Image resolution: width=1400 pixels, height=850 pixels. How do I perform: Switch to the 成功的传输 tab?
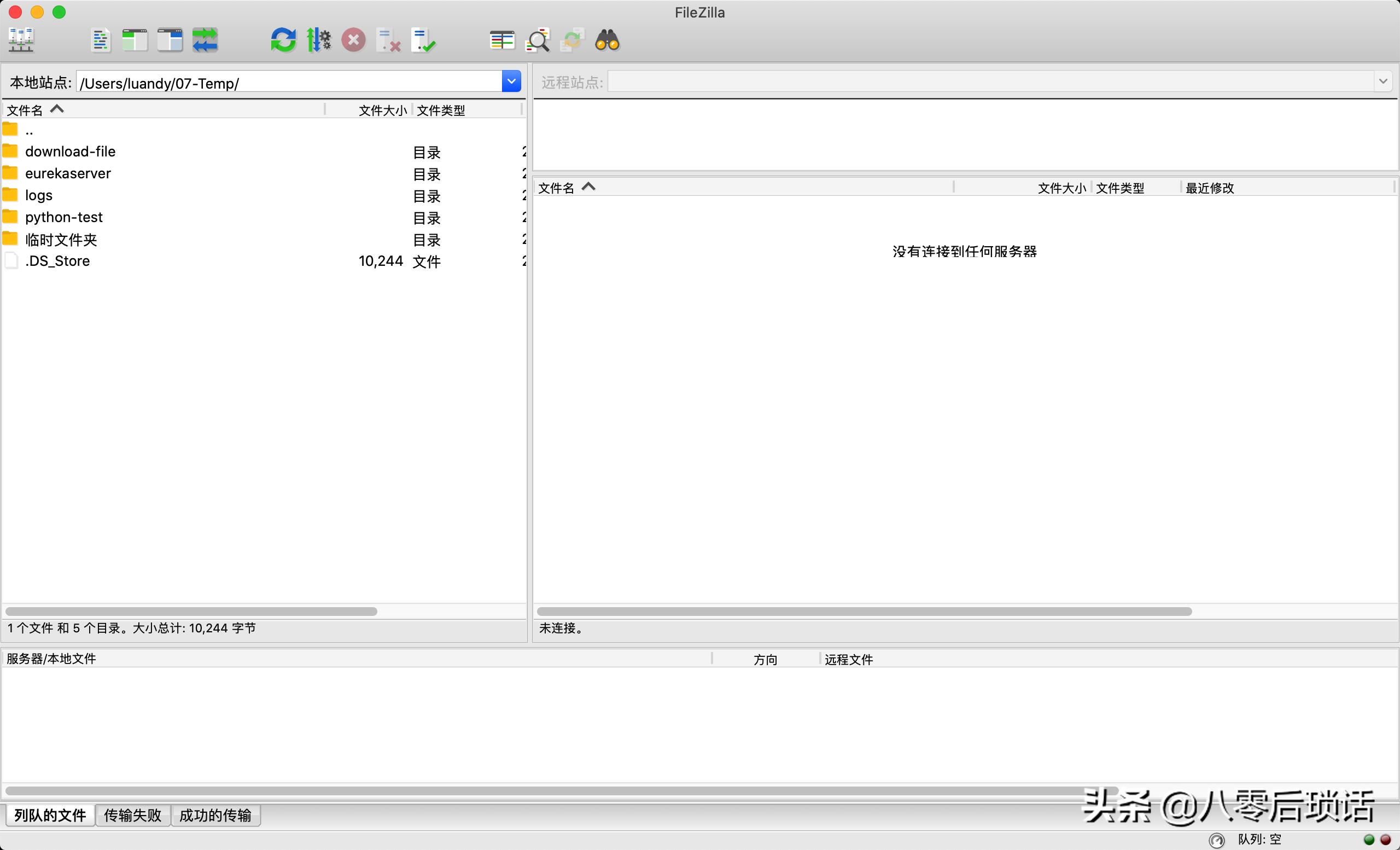tap(215, 816)
